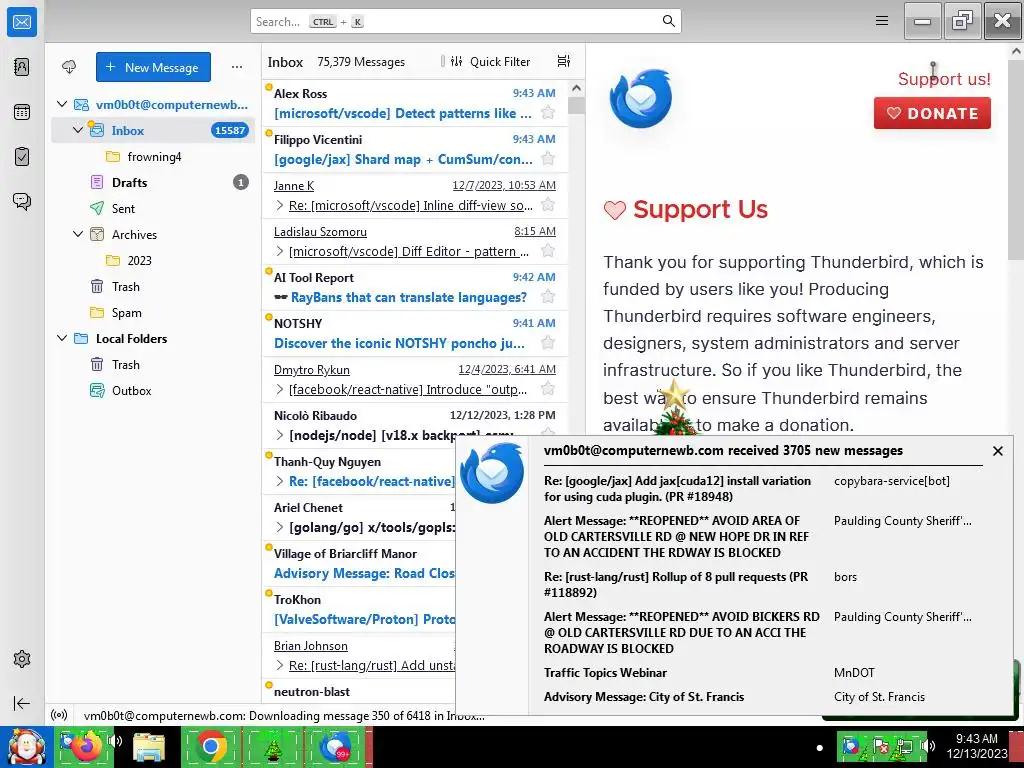Collapse the Inbox folder
The image size is (1024, 768).
(x=78, y=130)
